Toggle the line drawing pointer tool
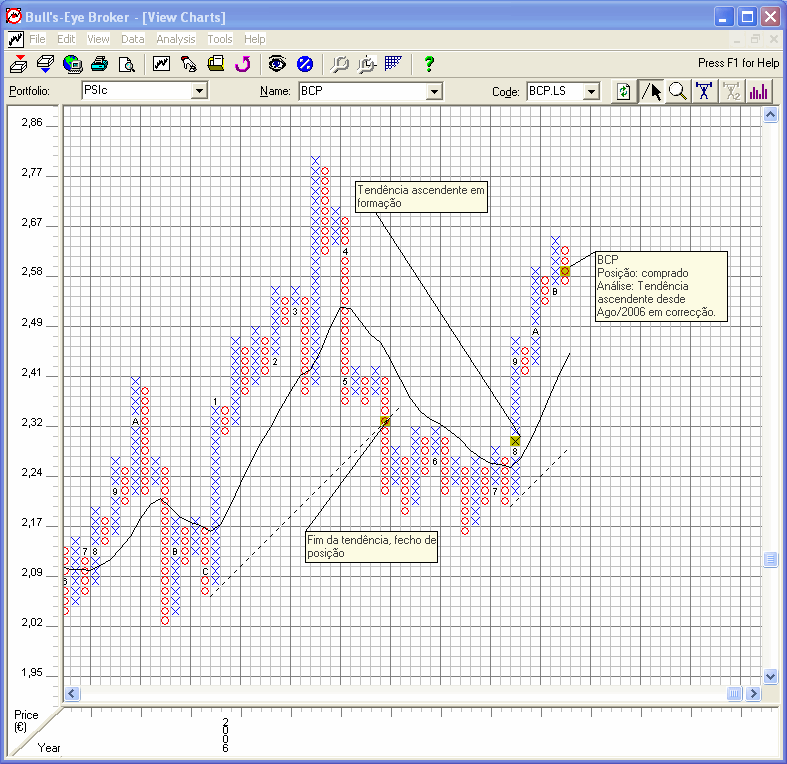The image size is (787, 764). (x=651, y=91)
